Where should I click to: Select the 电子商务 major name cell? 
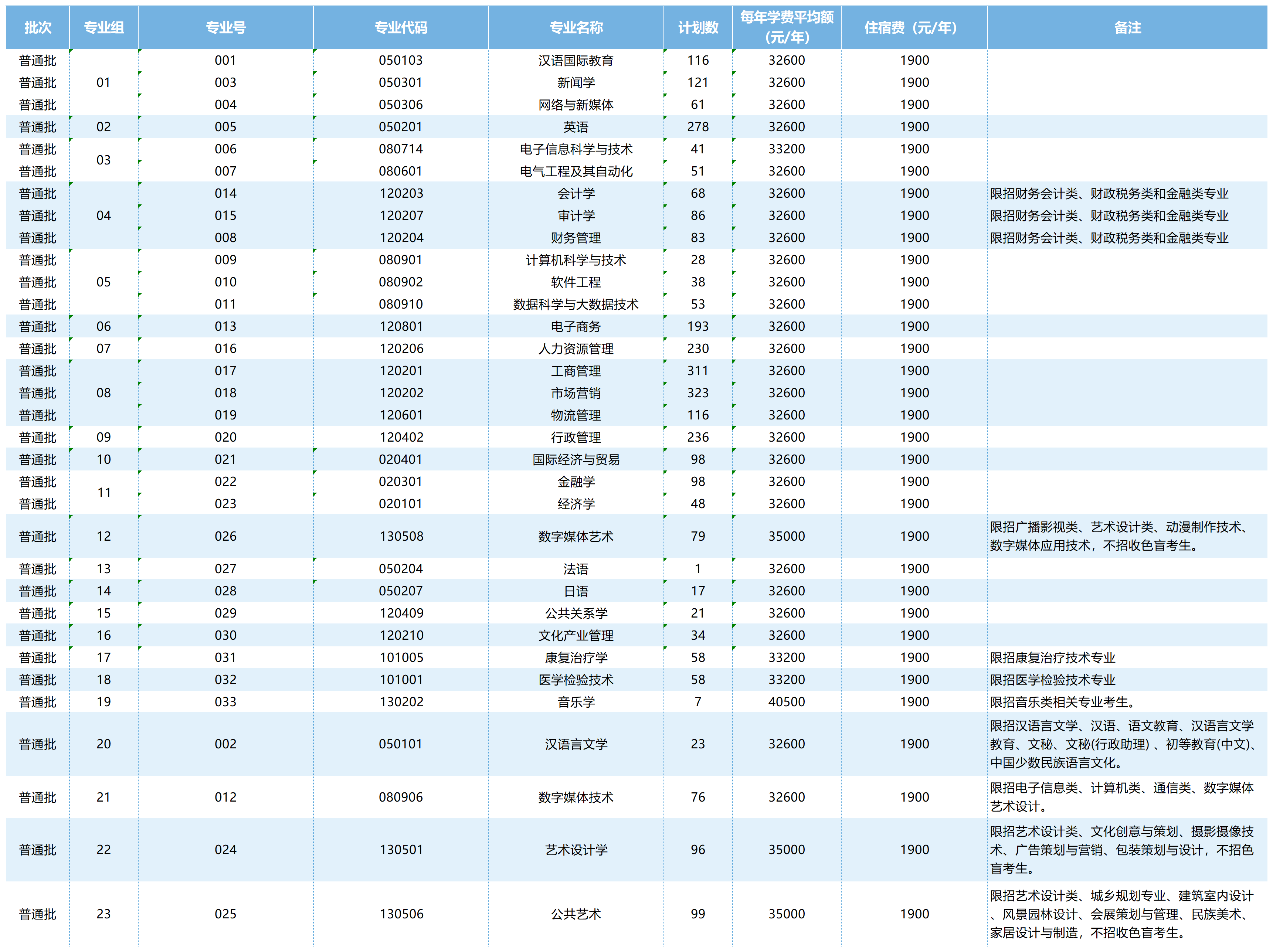tap(576, 326)
